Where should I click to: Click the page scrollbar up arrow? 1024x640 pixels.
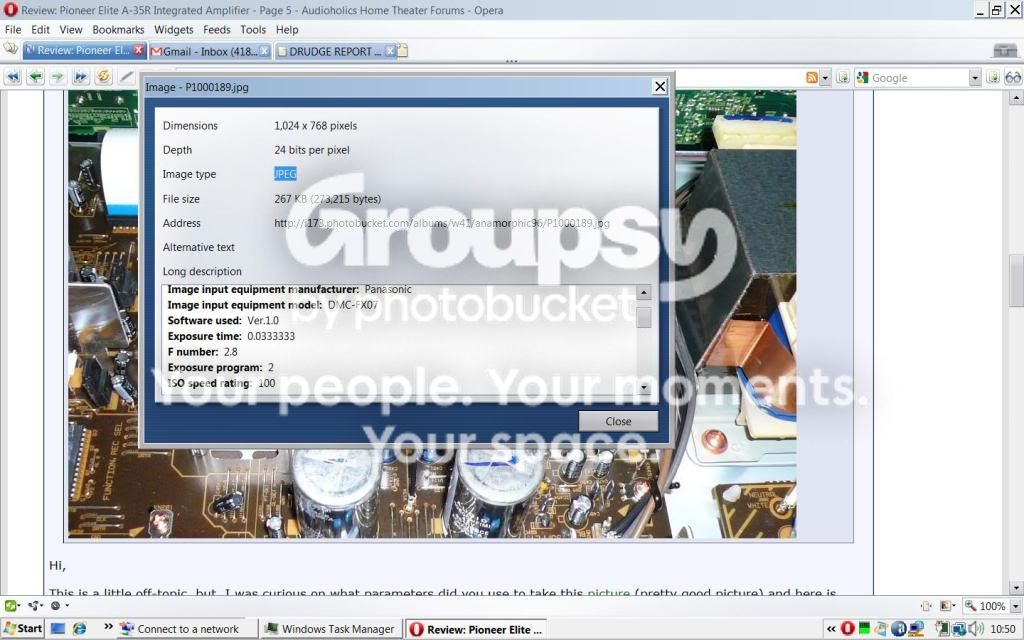click(x=1016, y=97)
